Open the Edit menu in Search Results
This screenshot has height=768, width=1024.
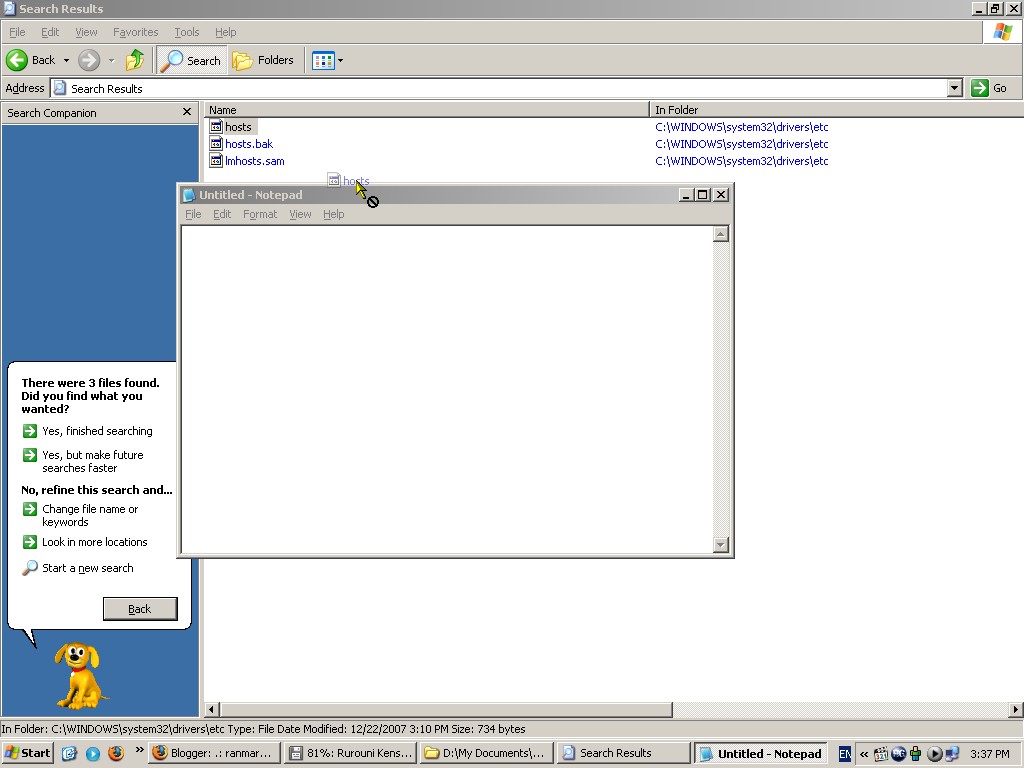tap(50, 32)
